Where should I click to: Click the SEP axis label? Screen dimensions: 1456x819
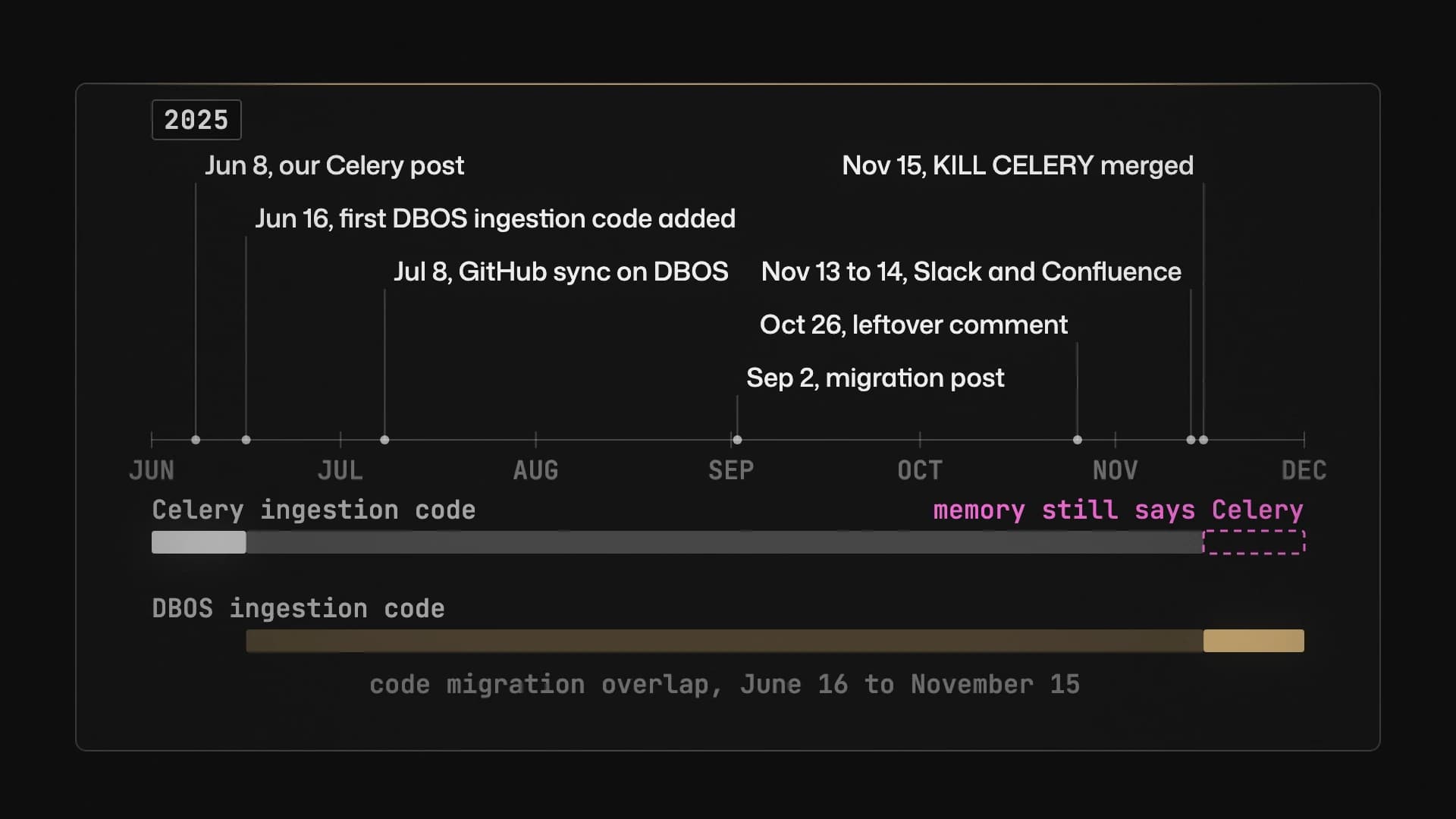[x=731, y=470]
